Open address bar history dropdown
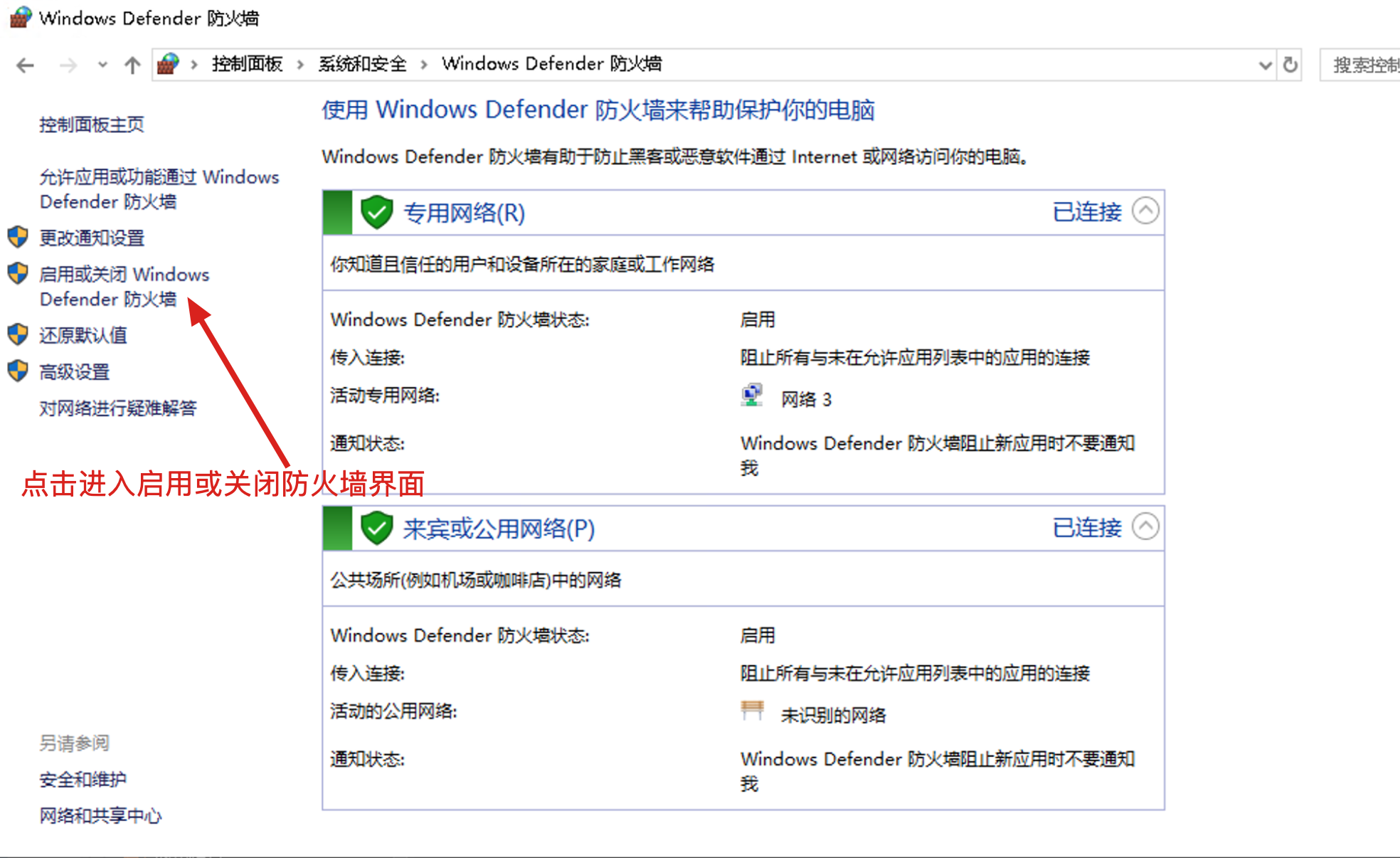The image size is (1400, 858). click(1265, 65)
